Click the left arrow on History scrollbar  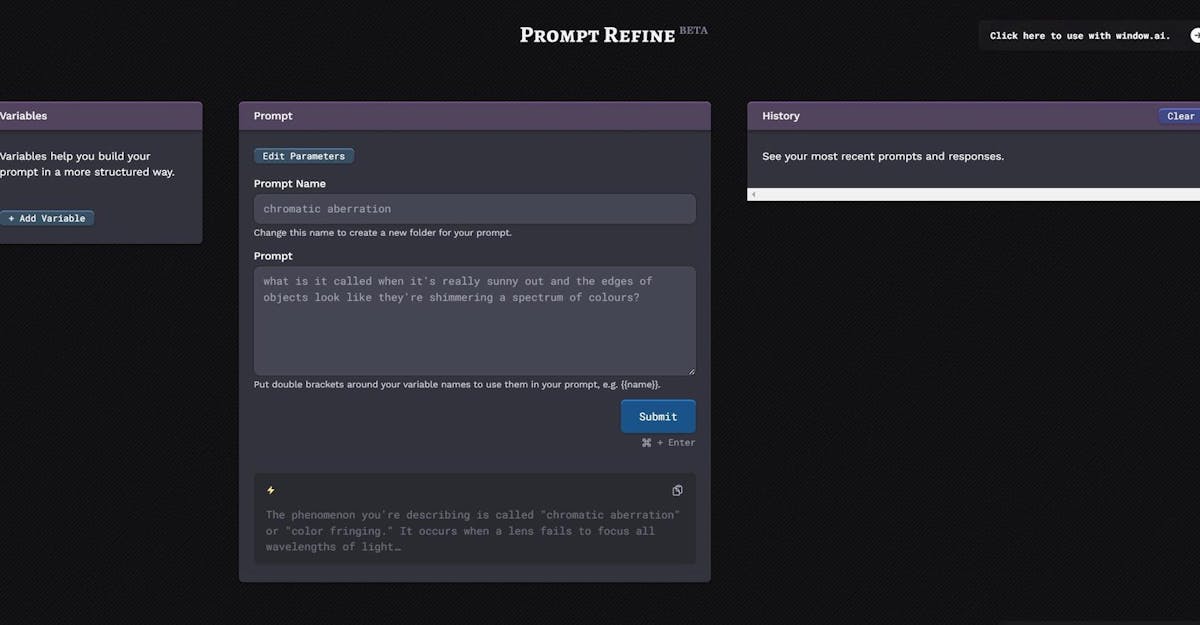click(753, 194)
